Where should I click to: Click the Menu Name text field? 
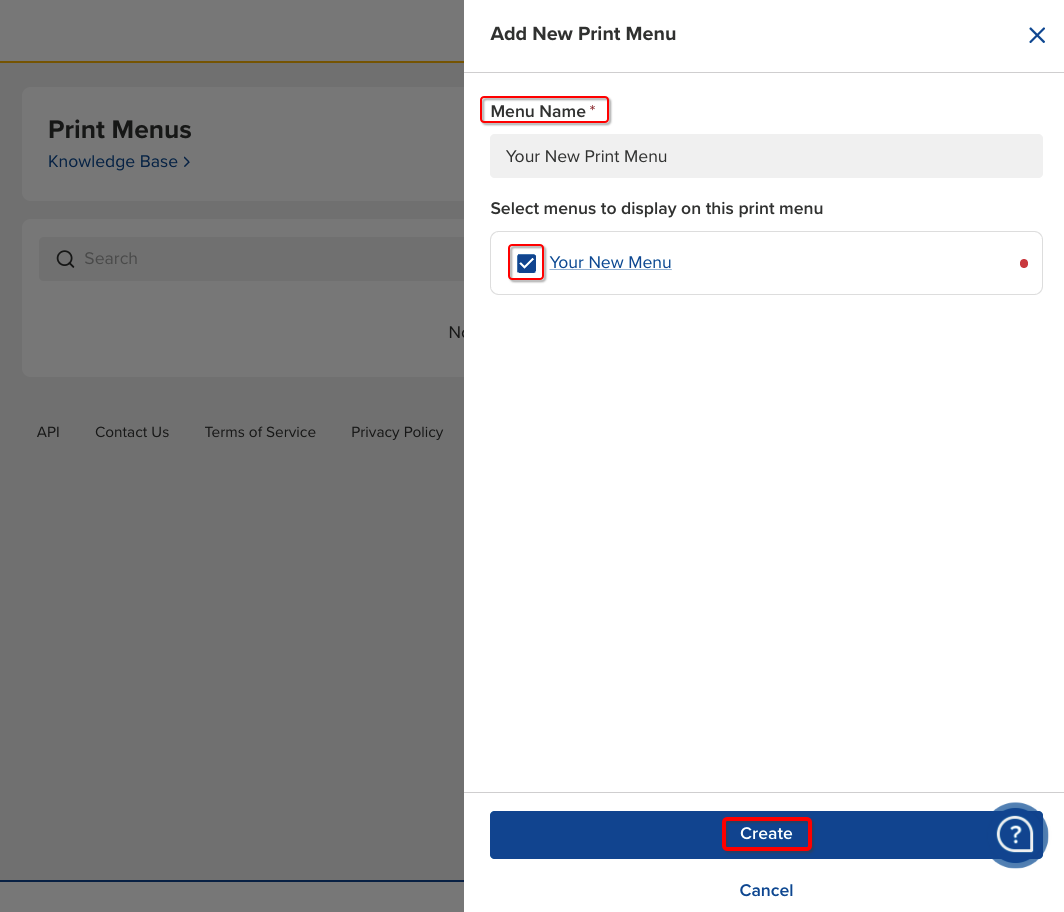(x=765, y=156)
